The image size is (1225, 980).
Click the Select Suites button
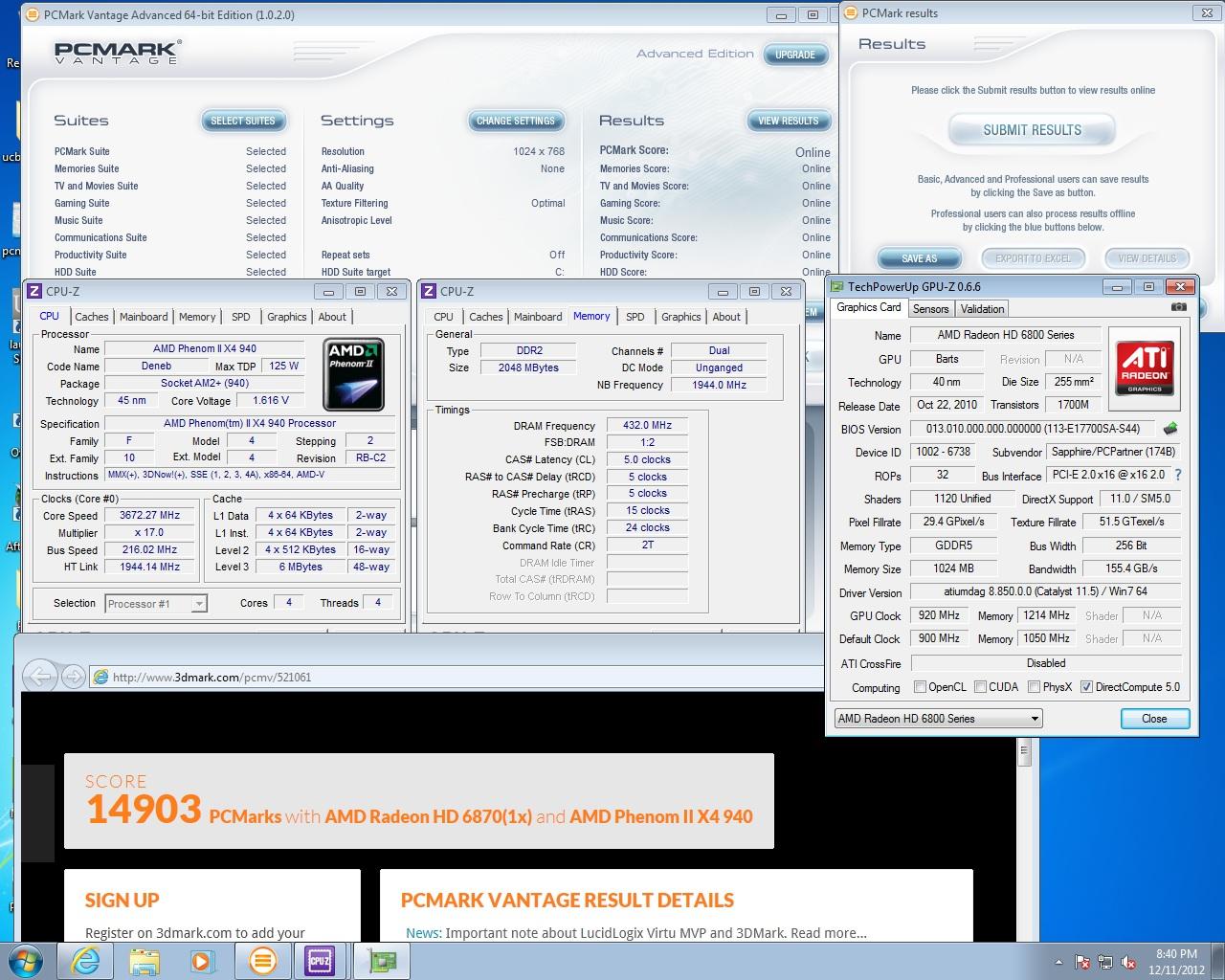(x=242, y=121)
